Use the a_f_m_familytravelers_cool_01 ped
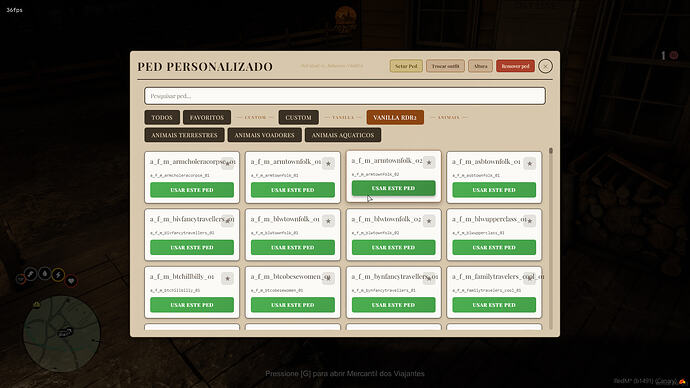This screenshot has height=388, width=690. pos(494,305)
